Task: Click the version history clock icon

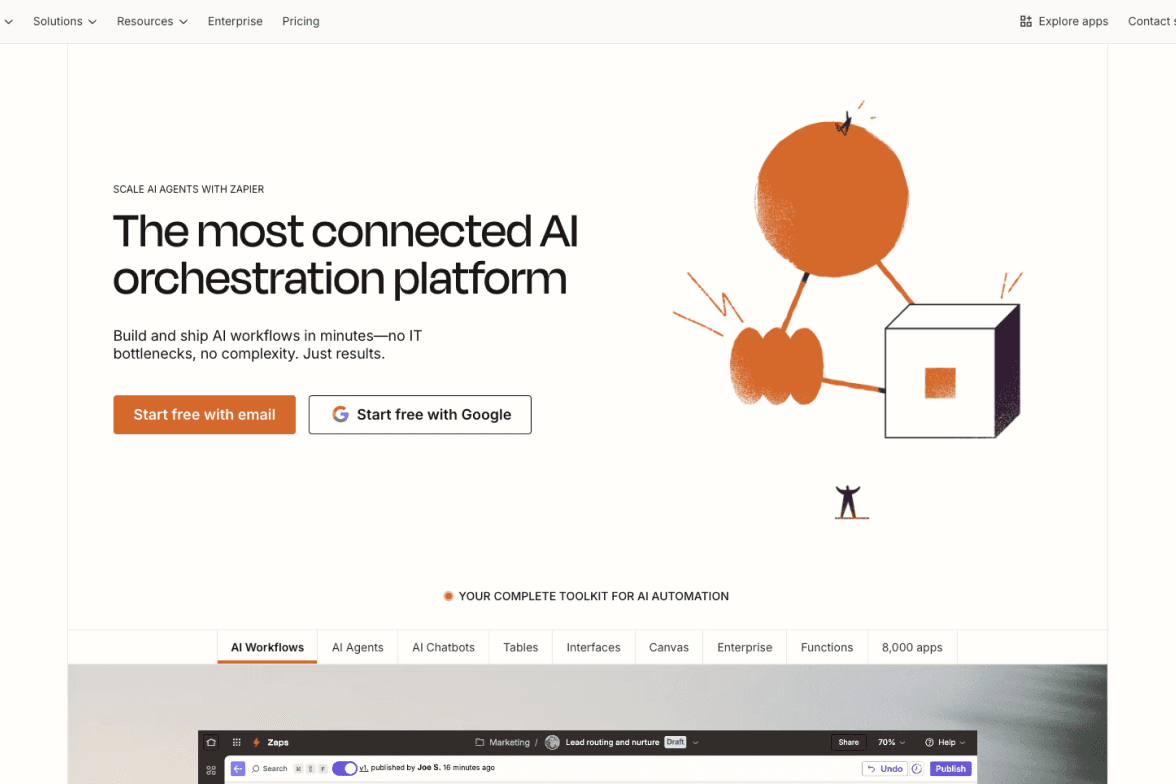Action: click(916, 768)
